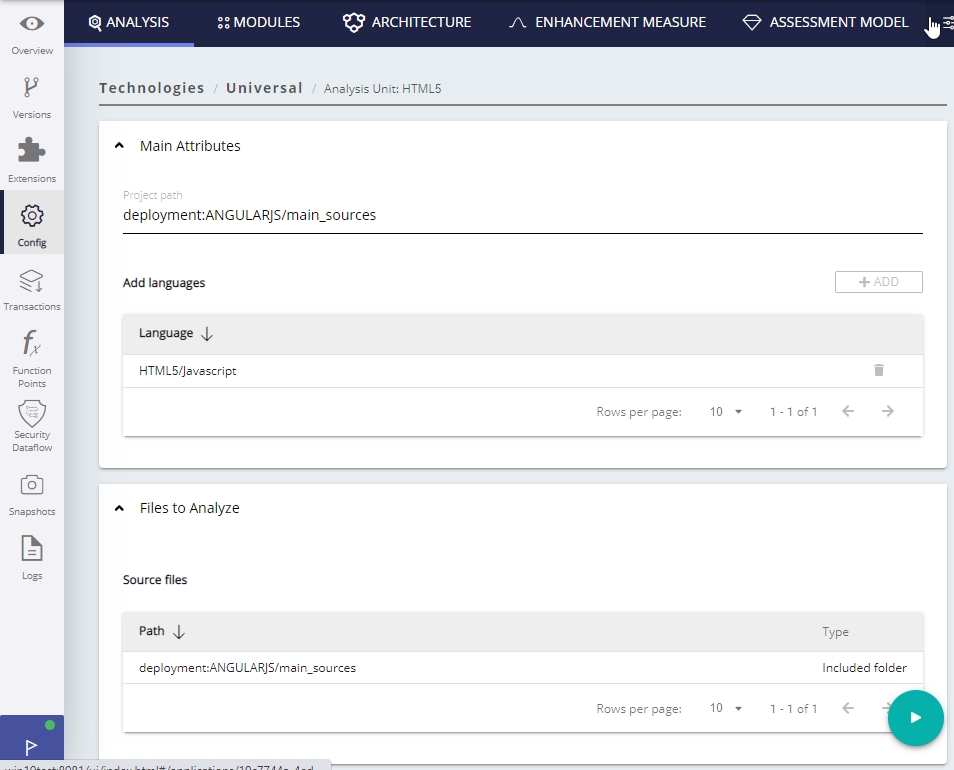Viewport: 954px width, 770px height.
Task: Click the Universal breadcrumb link
Action: point(264,88)
